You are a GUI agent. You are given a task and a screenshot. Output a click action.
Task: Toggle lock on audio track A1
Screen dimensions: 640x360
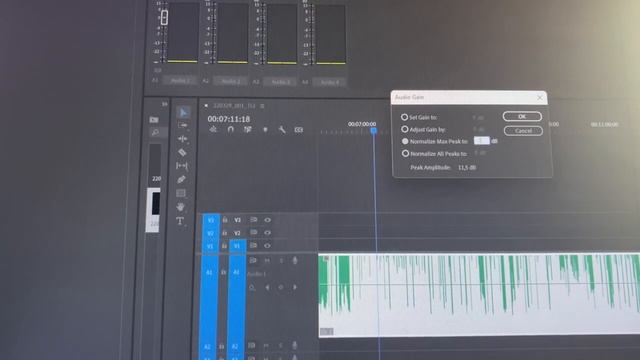(x=223, y=272)
